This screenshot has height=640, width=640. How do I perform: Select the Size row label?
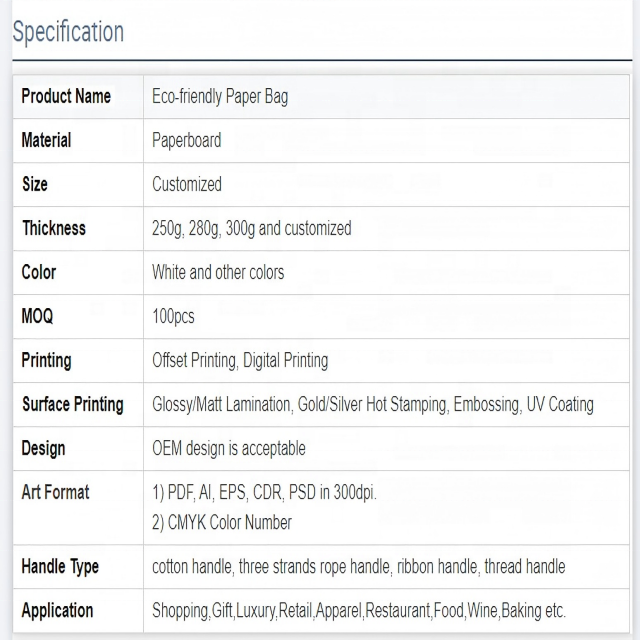coord(35,184)
